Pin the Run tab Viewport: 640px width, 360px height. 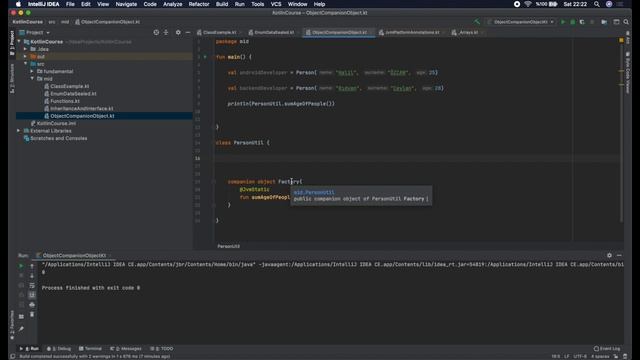pos(21,329)
